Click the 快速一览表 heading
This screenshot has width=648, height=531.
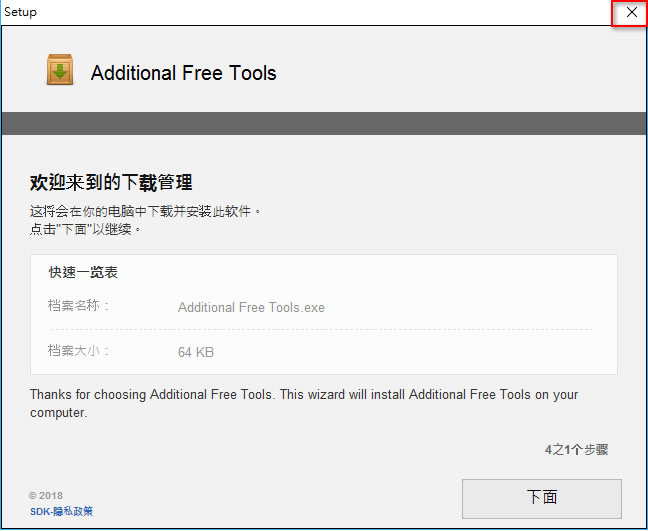click(83, 272)
